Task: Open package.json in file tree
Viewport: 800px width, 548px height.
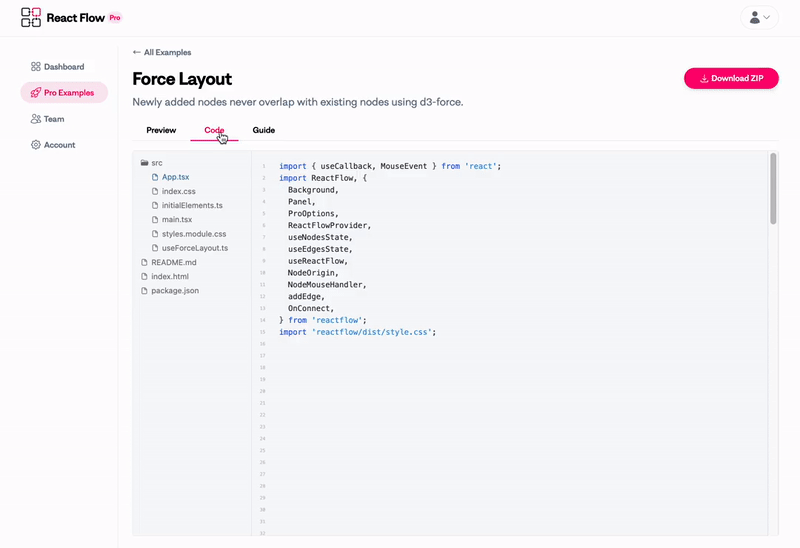Action: coord(174,290)
